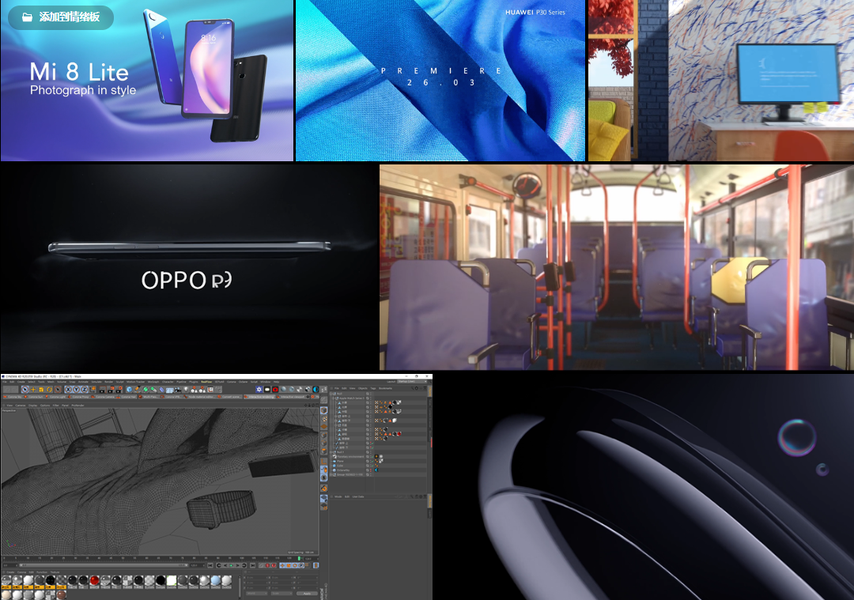854x600 pixels.
Task: Click the 添加到情绪板 button
Action: coord(61,17)
